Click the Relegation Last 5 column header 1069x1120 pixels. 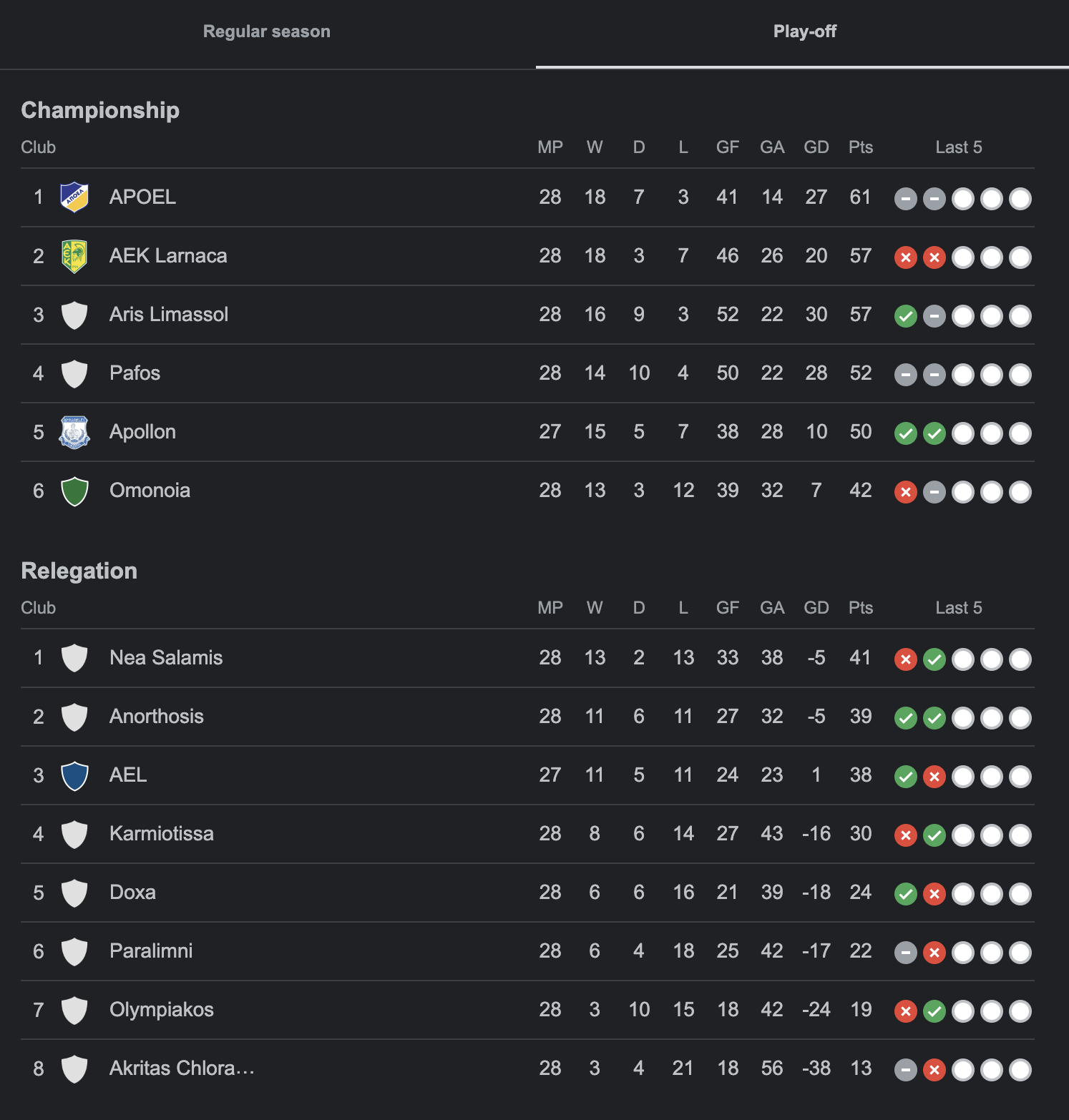[959, 608]
